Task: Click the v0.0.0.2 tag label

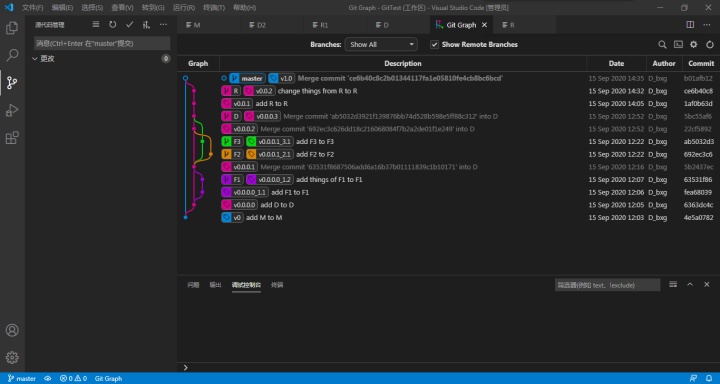Action: (240, 129)
